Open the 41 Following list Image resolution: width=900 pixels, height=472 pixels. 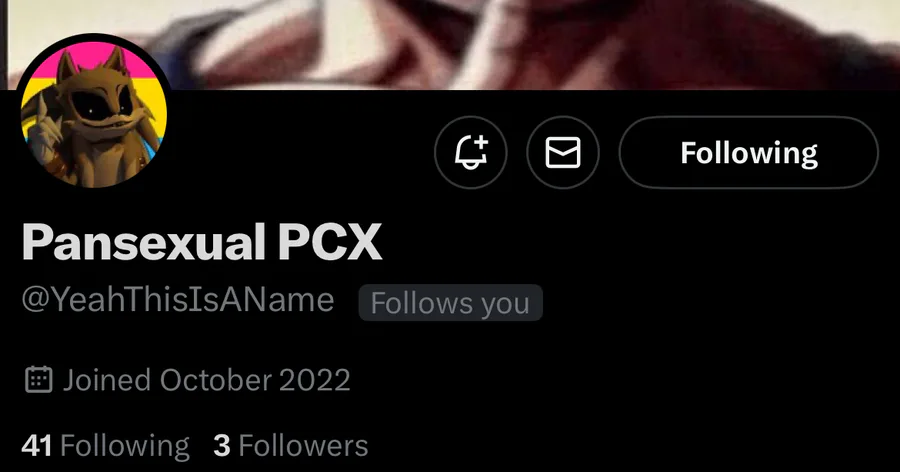coord(105,446)
